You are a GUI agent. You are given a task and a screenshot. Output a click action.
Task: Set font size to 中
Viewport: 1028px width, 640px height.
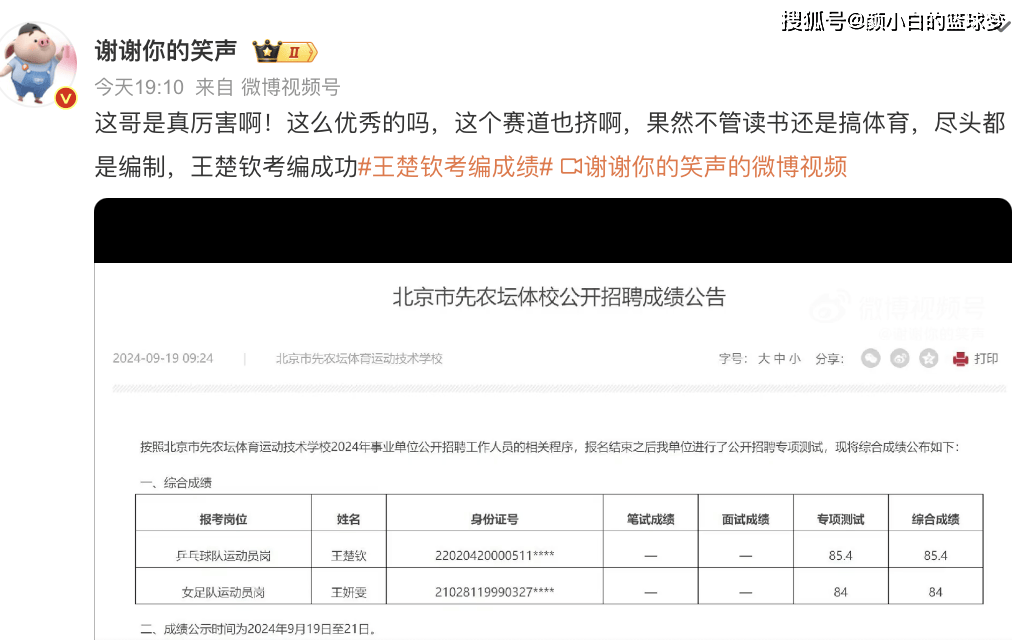point(780,359)
